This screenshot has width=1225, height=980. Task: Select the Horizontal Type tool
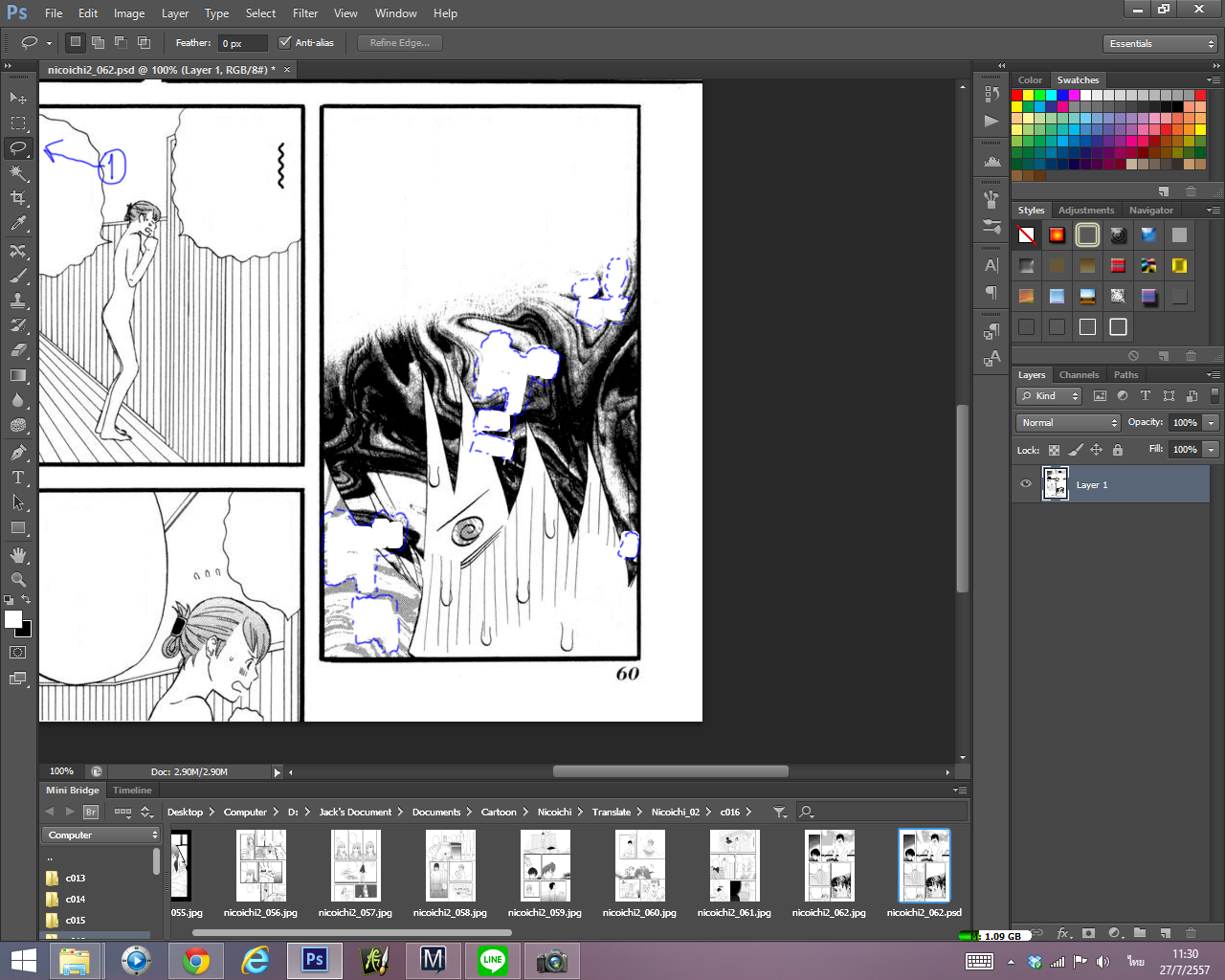click(18, 477)
